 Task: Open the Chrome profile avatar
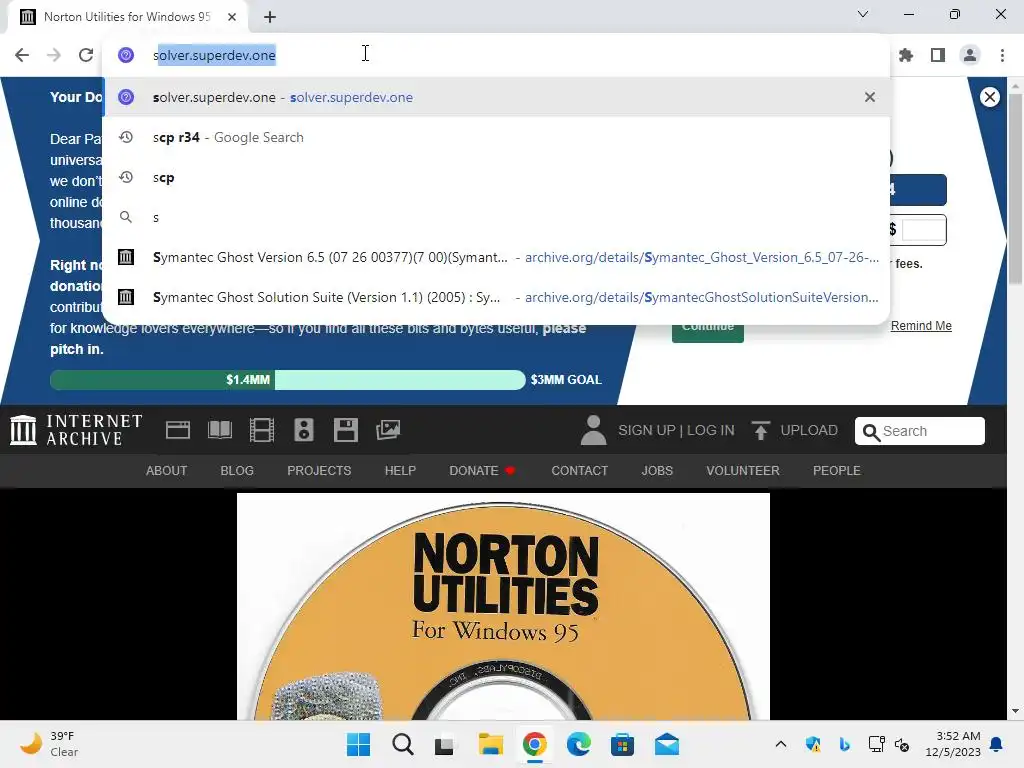coord(970,56)
